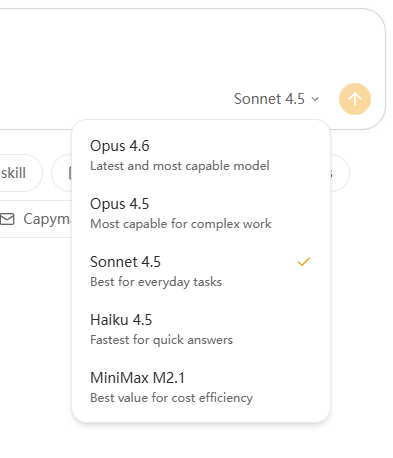Open the Capym mail entry

click(36, 219)
